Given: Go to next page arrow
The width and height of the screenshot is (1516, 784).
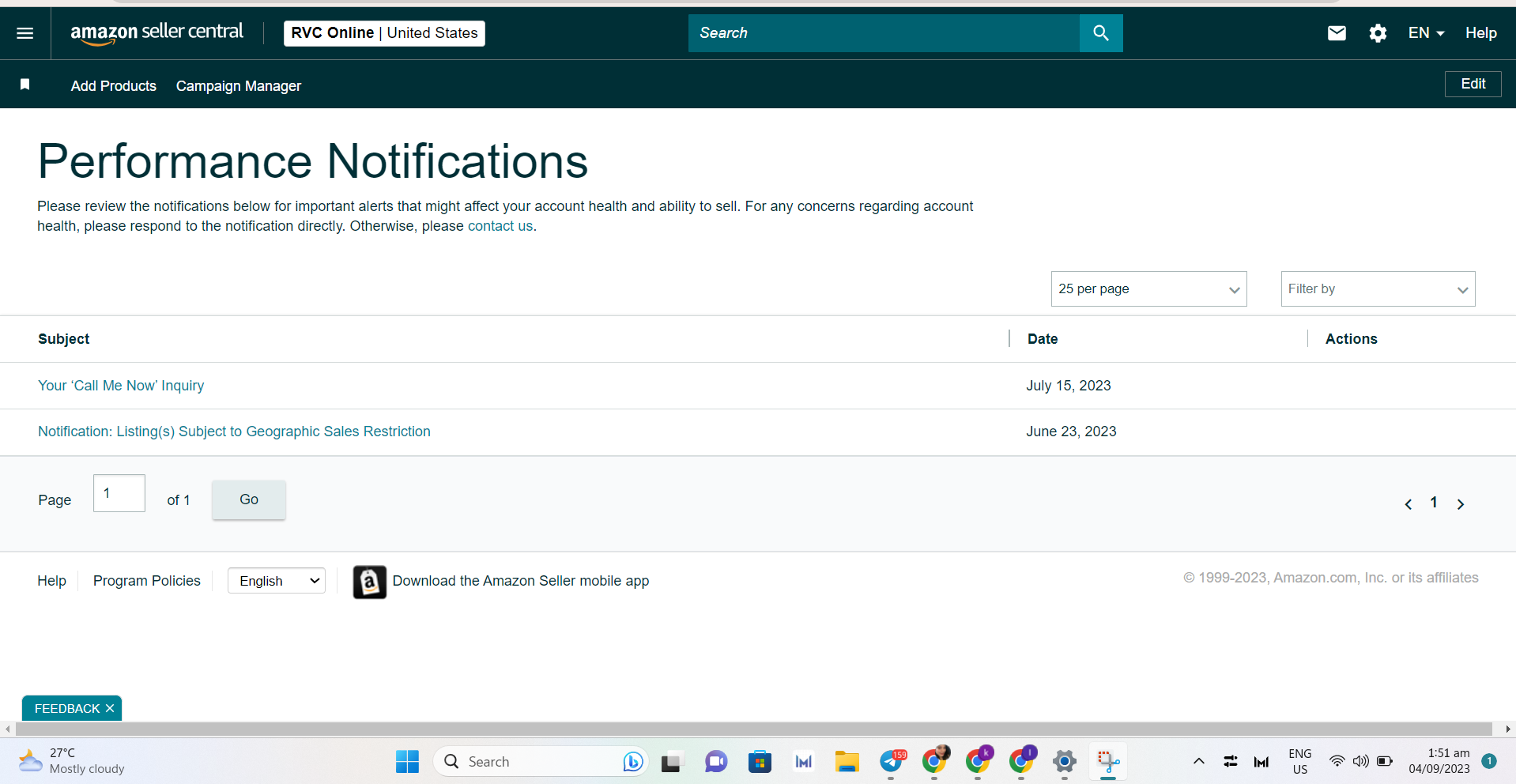Looking at the screenshot, I should tap(1461, 504).
